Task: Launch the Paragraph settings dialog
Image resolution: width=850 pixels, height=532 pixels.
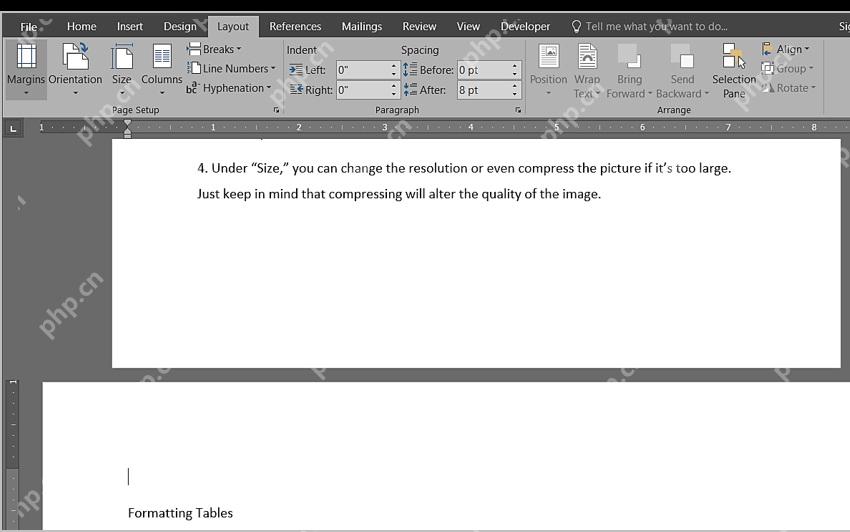Action: tap(518, 110)
